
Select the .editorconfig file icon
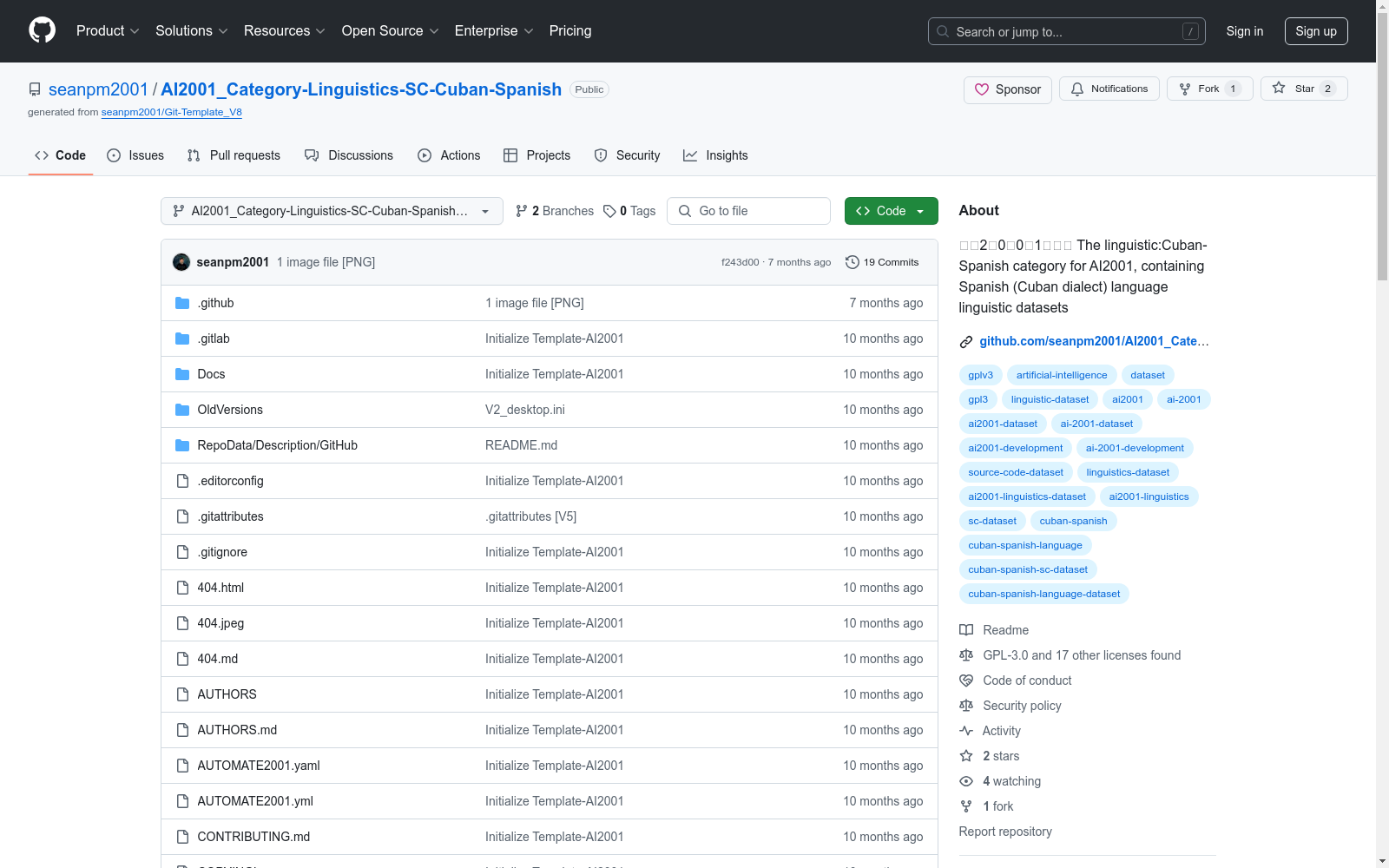(182, 481)
